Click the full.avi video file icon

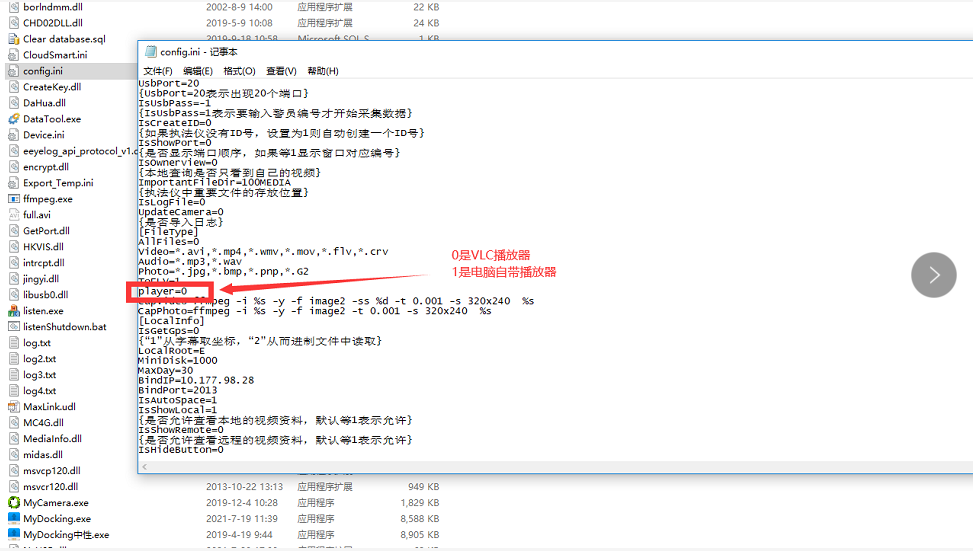14,215
